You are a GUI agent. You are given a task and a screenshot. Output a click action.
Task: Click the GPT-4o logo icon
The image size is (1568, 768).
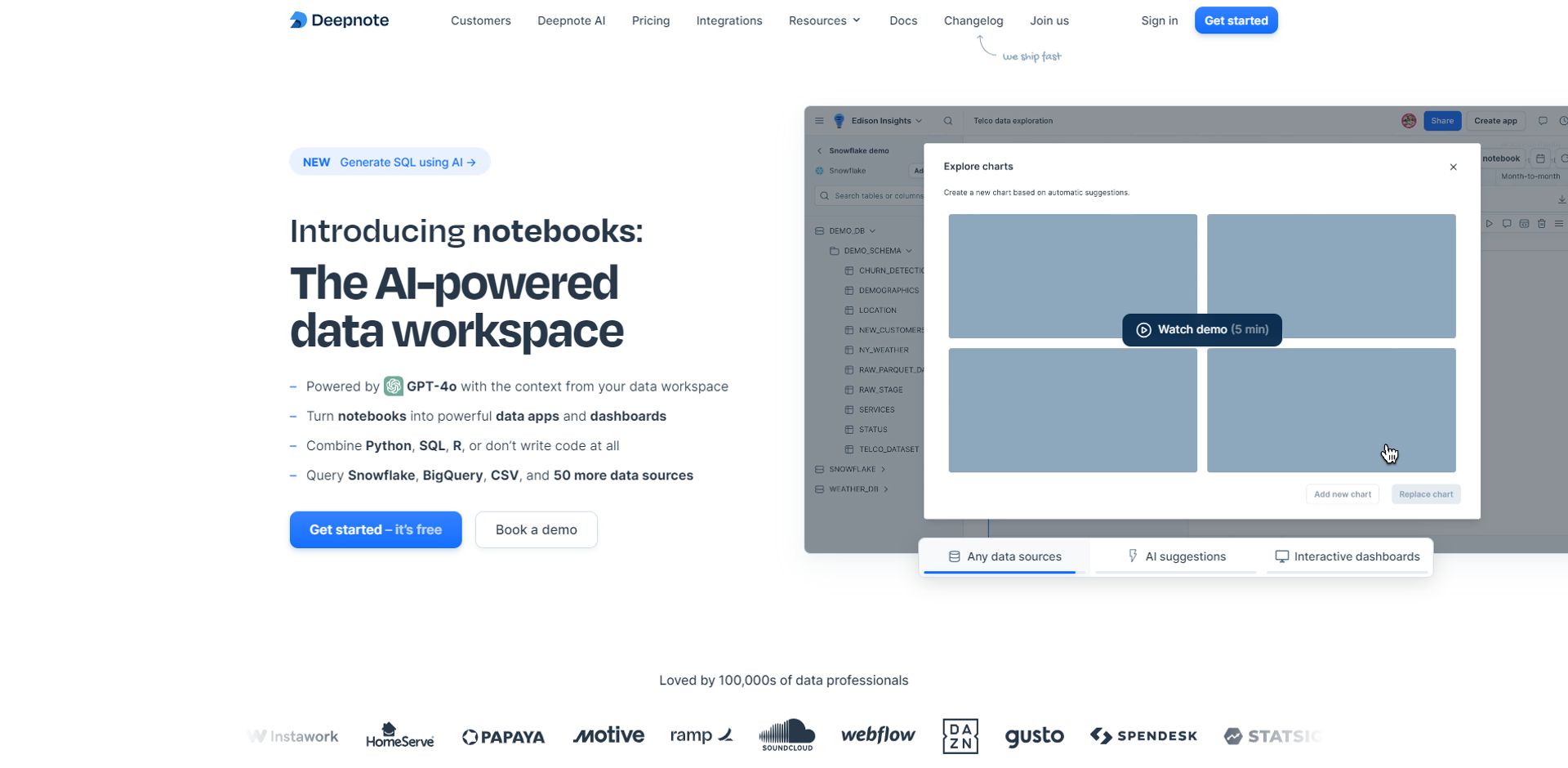(x=394, y=386)
